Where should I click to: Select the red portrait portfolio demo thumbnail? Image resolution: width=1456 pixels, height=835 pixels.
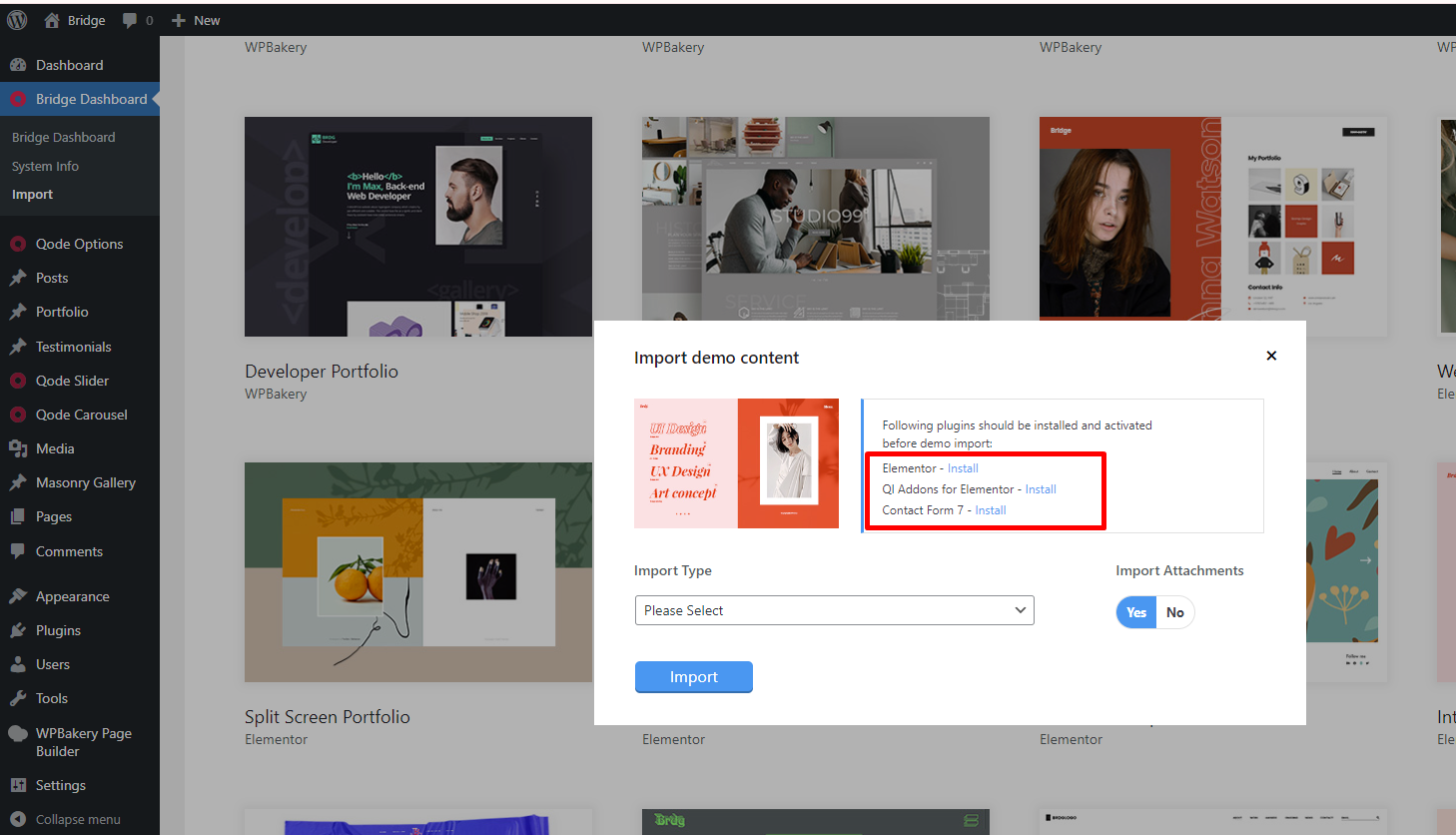click(1213, 219)
